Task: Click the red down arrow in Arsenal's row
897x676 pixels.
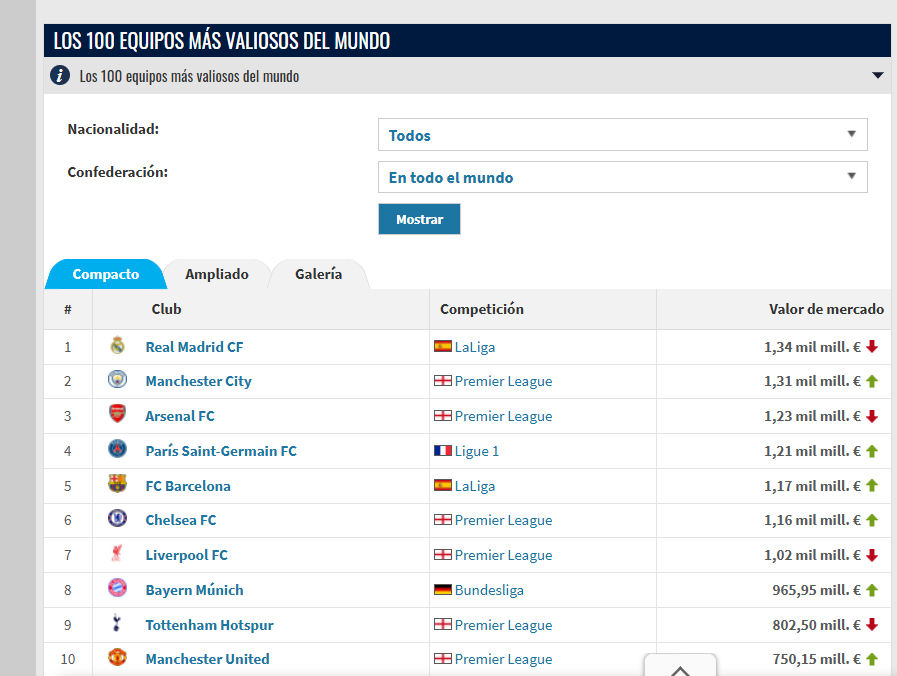Action: (872, 416)
